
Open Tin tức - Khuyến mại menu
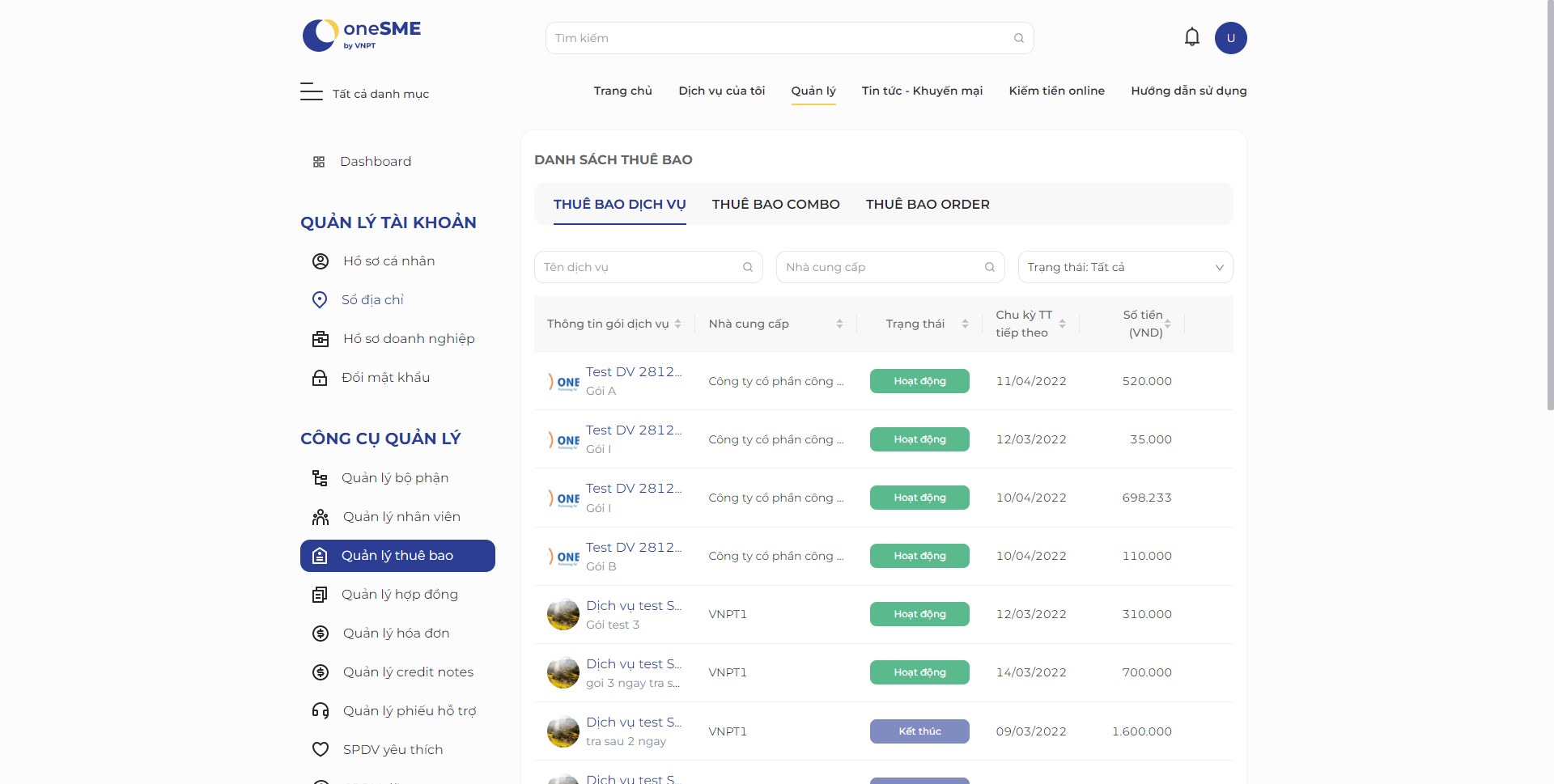922,91
